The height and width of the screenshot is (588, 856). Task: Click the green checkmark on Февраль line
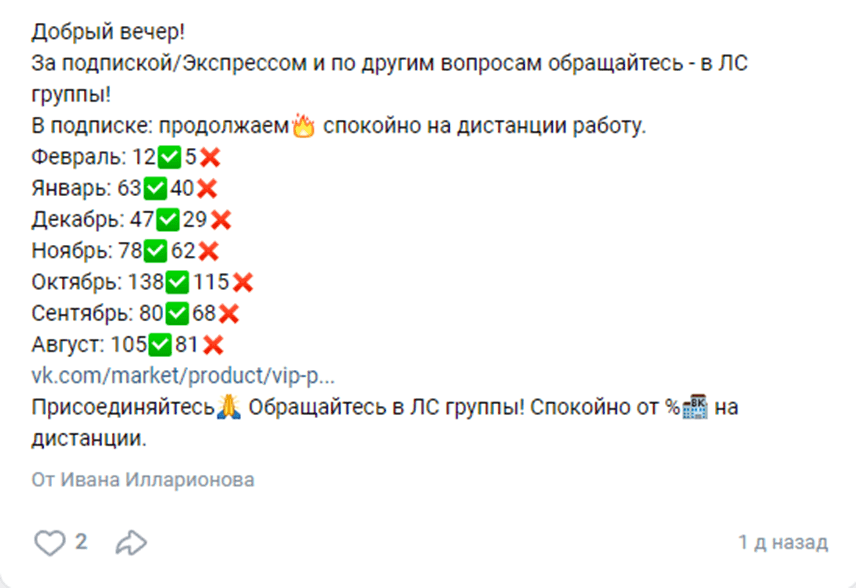pyautogui.click(x=169, y=158)
